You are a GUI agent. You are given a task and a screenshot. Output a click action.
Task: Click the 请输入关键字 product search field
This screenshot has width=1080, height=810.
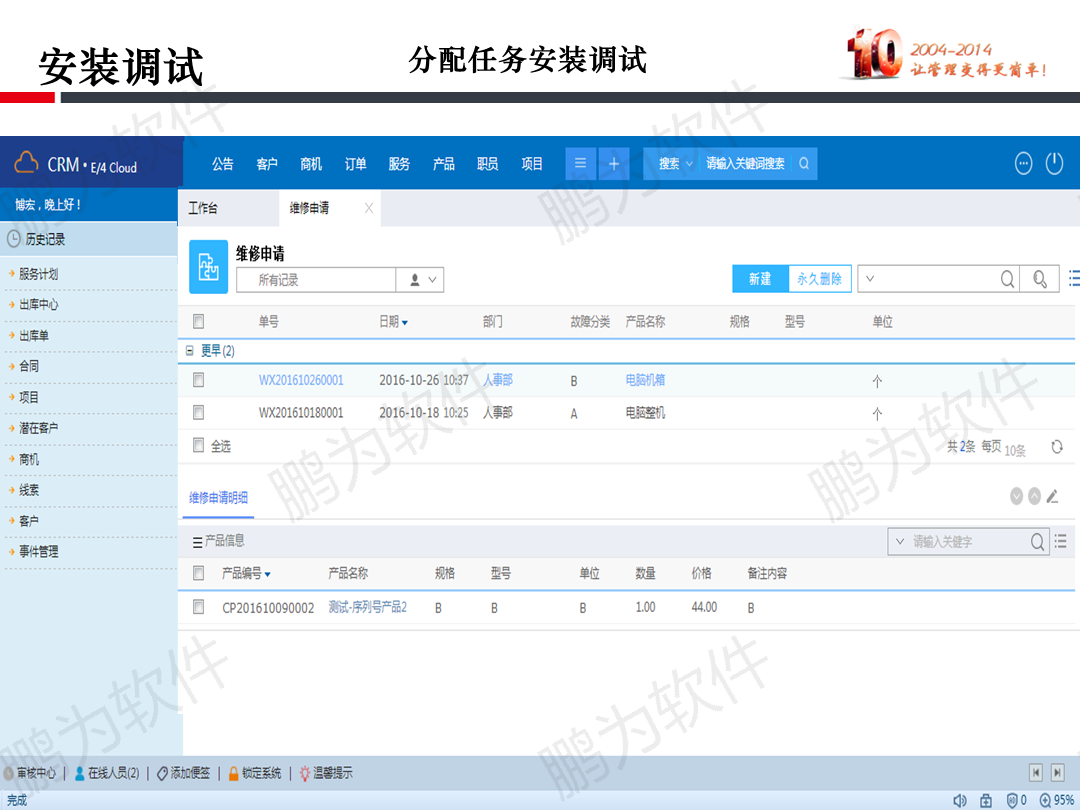click(x=968, y=542)
